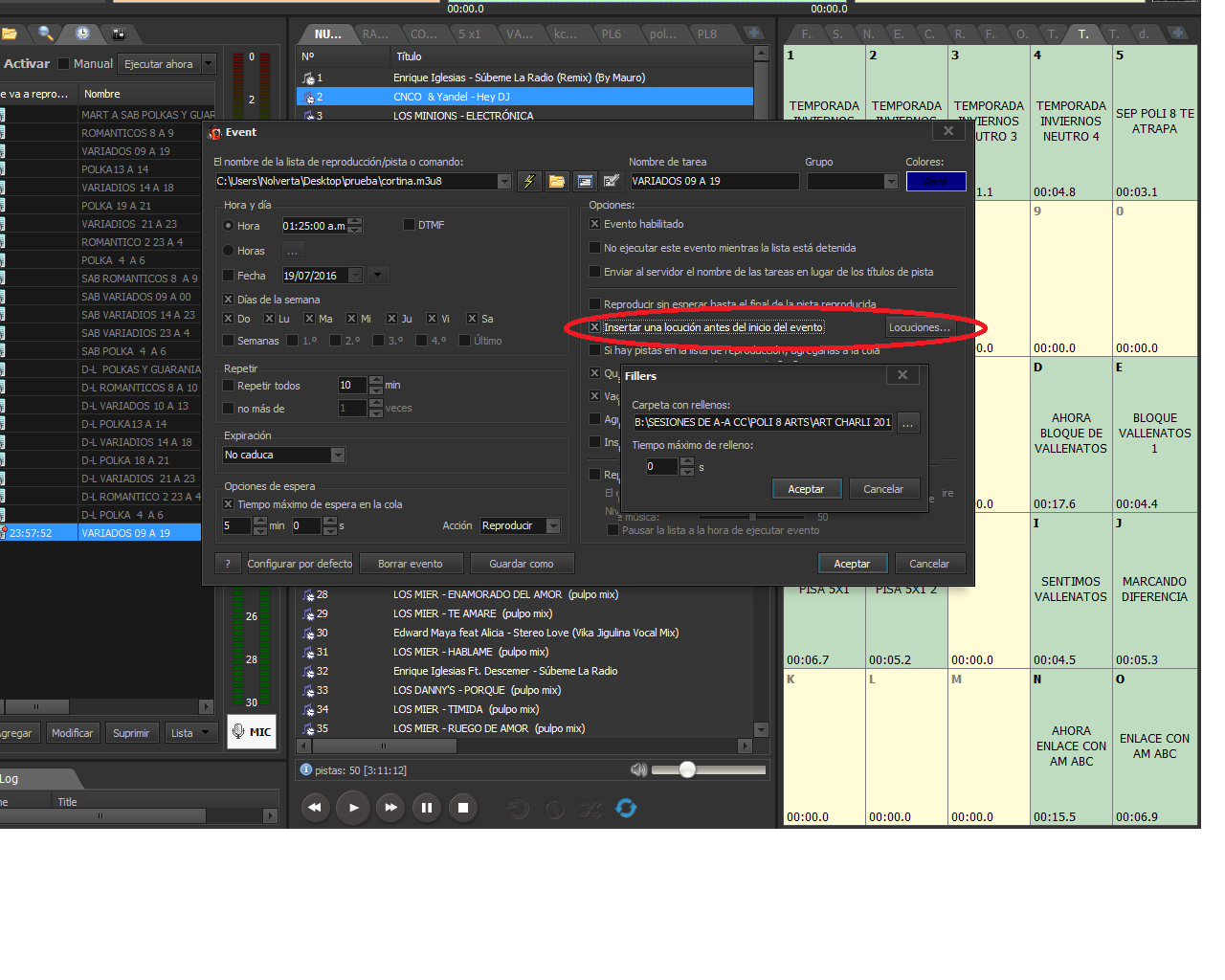Expand the 'Reproducir' action dropdown

tap(552, 525)
